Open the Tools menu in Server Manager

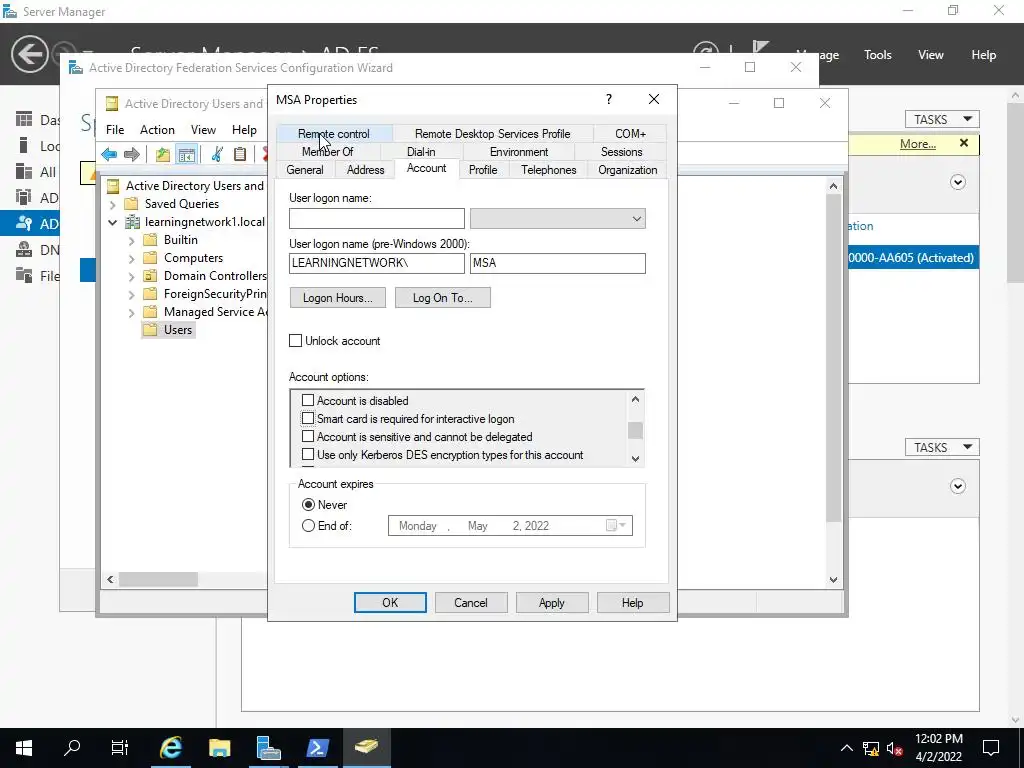878,55
